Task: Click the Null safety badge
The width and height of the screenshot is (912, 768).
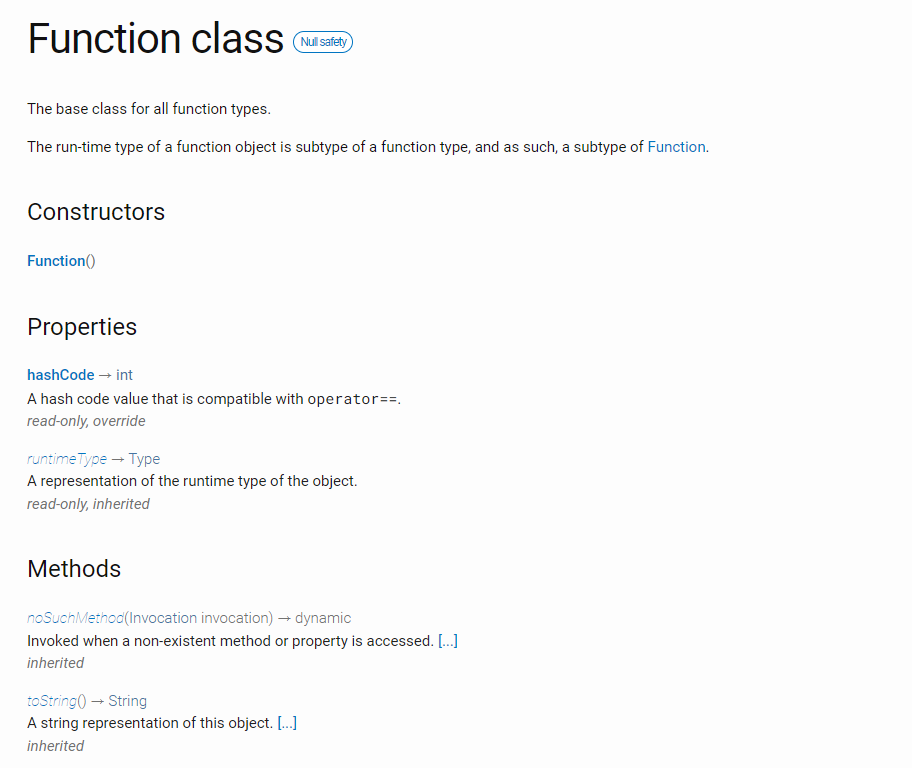Action: (x=323, y=42)
